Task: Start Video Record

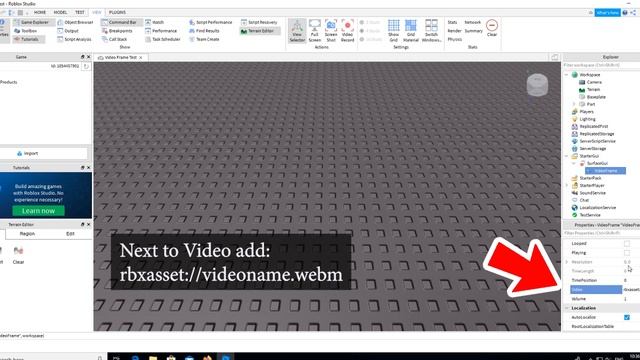Action: pyautogui.click(x=347, y=31)
